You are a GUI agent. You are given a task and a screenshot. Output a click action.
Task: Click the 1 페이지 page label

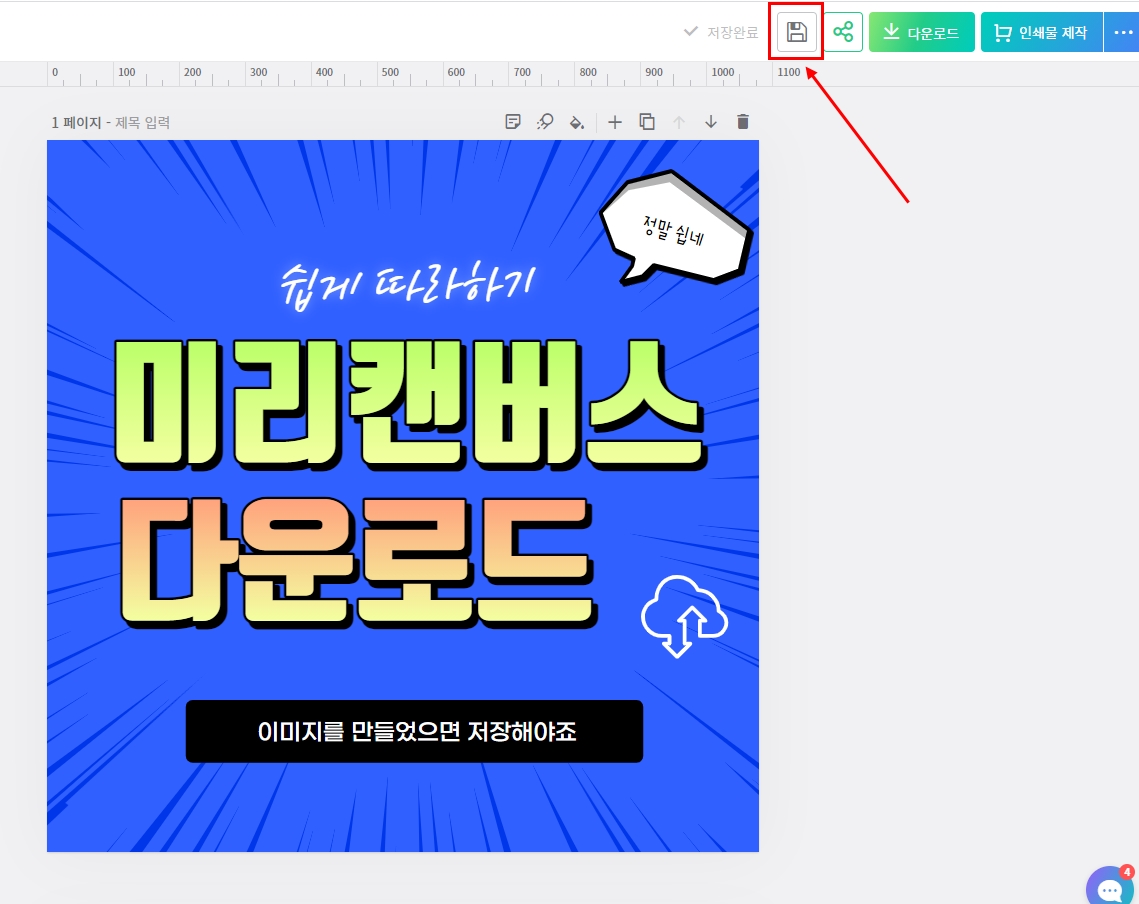pos(76,122)
